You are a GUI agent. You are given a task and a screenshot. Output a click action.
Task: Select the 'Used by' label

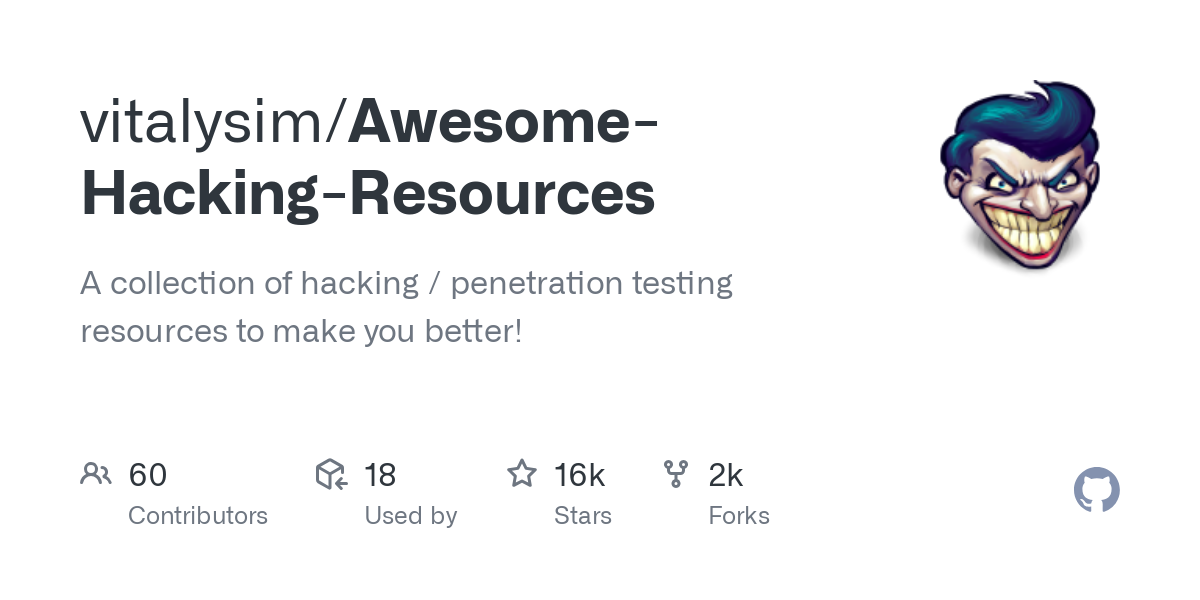pyautogui.click(x=410, y=516)
